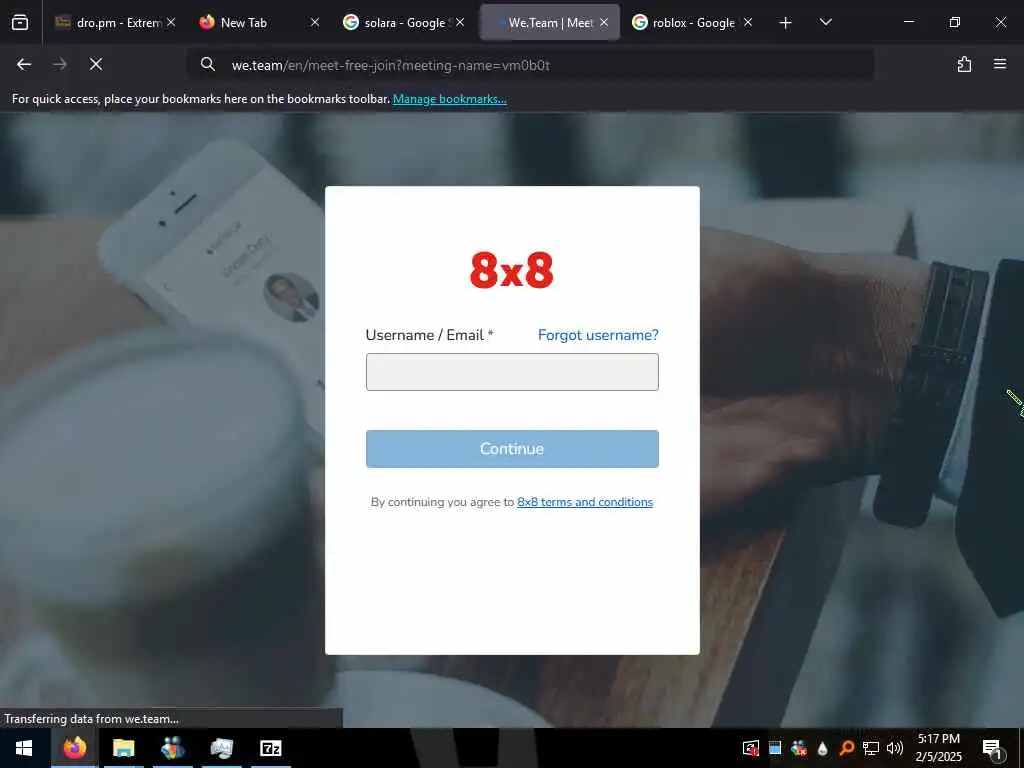
Task: Minimize the Firefox window
Action: point(908,22)
